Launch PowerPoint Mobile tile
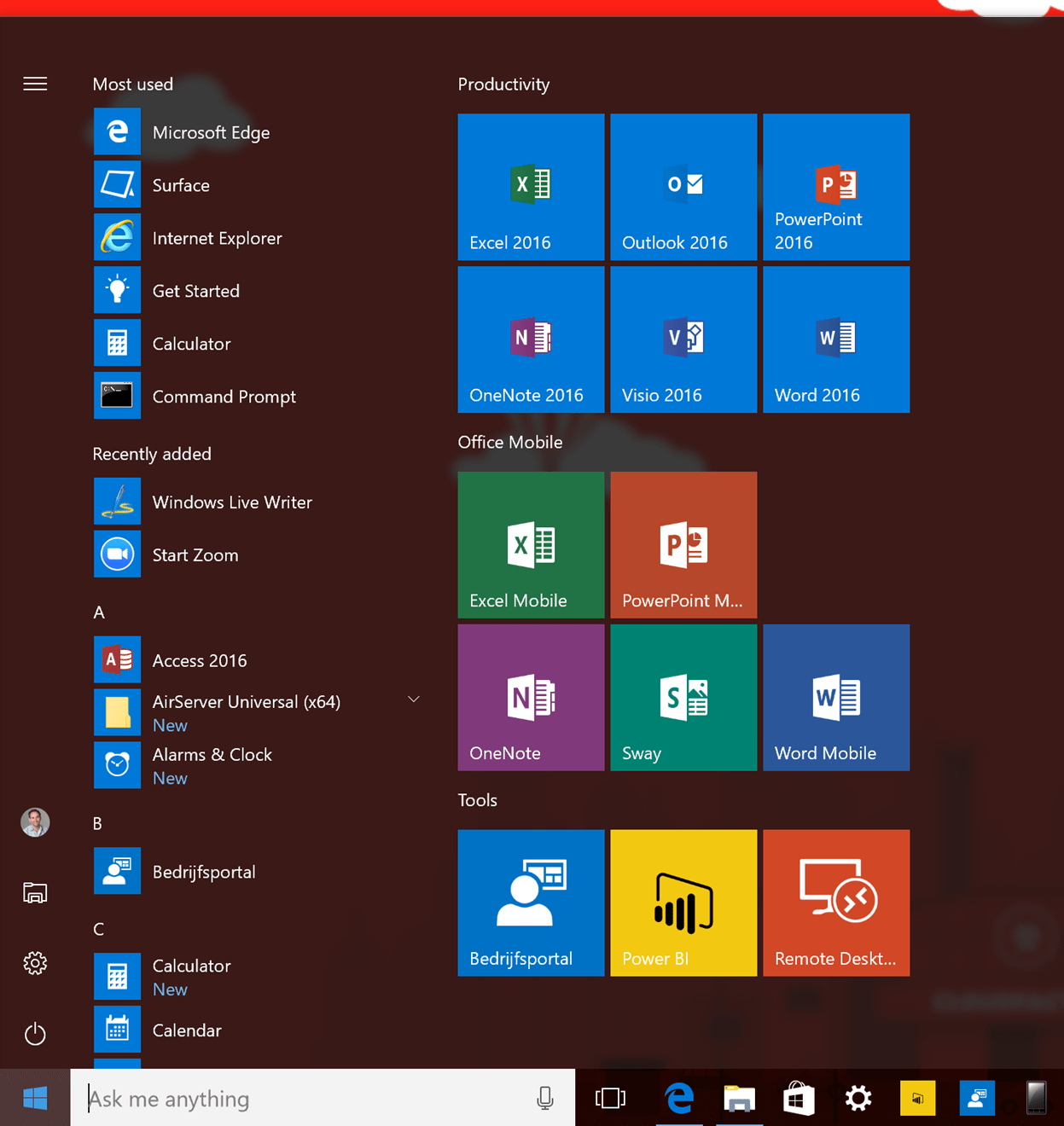Screen dimensions: 1064x1126 [x=683, y=545]
